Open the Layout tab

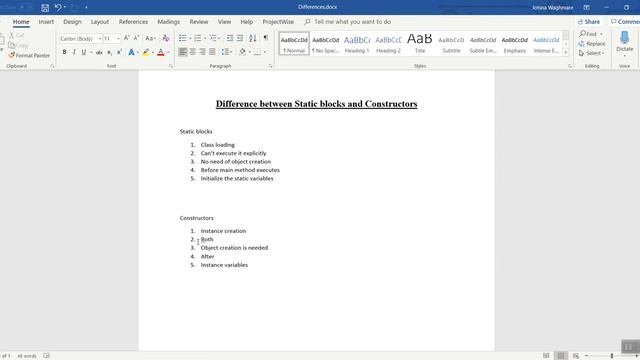tap(100, 22)
